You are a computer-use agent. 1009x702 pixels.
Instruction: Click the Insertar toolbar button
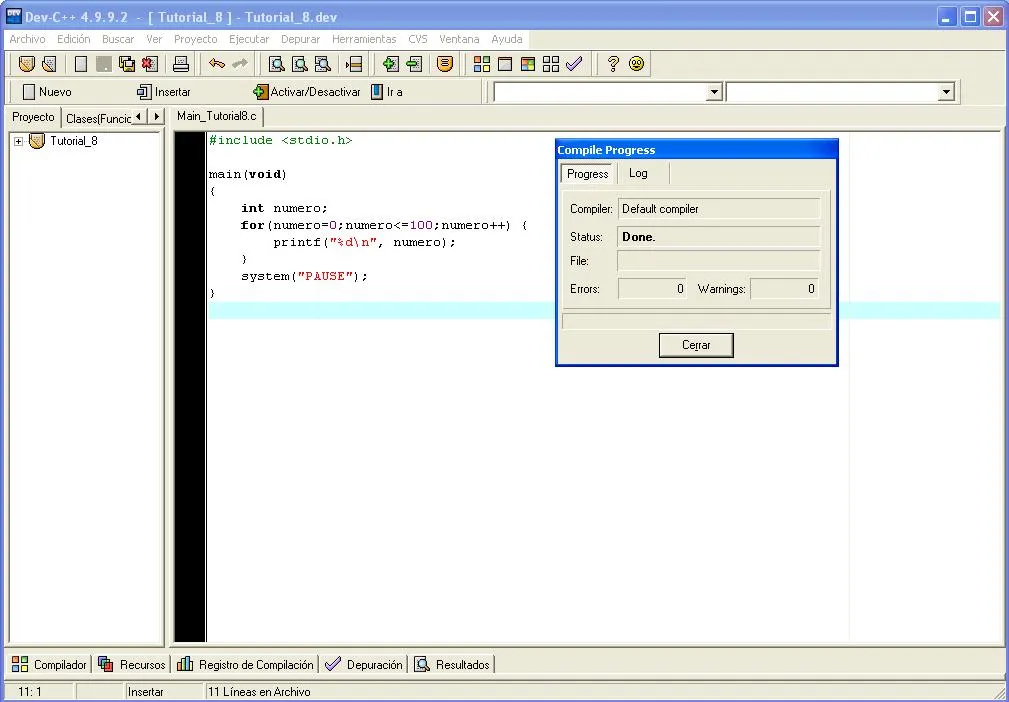[x=164, y=92]
